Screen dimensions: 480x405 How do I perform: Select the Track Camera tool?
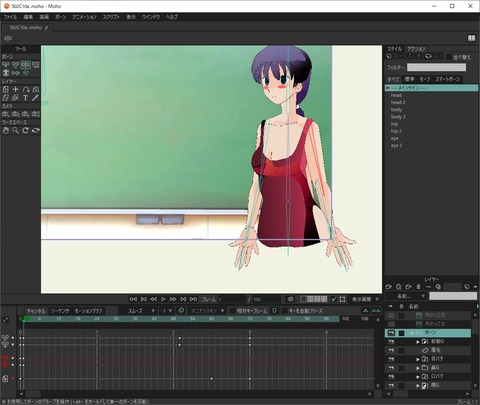click(x=6, y=114)
